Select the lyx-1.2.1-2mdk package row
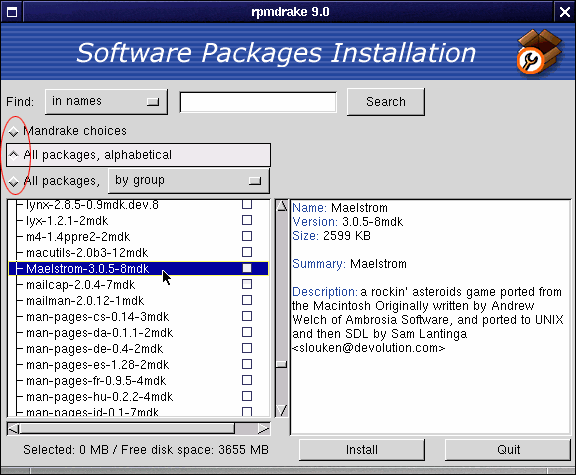576x475 pixels. [x=138, y=221]
